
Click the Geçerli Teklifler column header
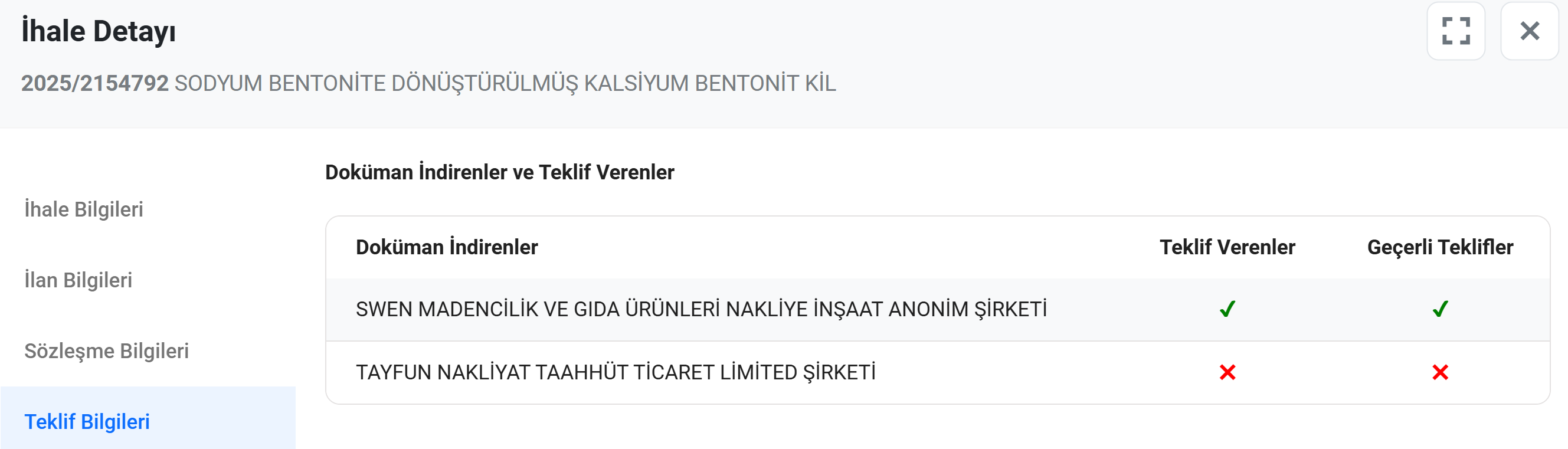pyautogui.click(x=1440, y=247)
